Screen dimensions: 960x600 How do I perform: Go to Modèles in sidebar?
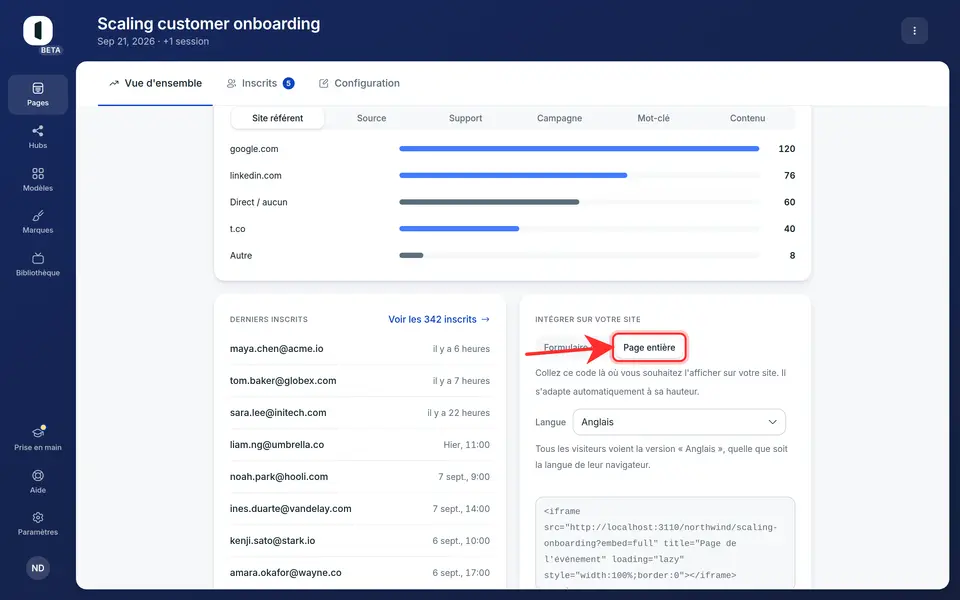click(38, 179)
